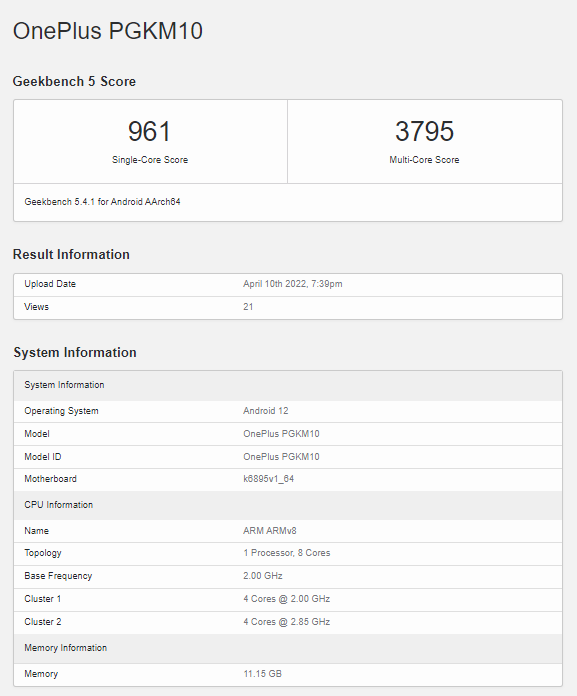This screenshot has width=577, height=696.
Task: Select the memory value 11.15 GB
Action: pos(262,674)
